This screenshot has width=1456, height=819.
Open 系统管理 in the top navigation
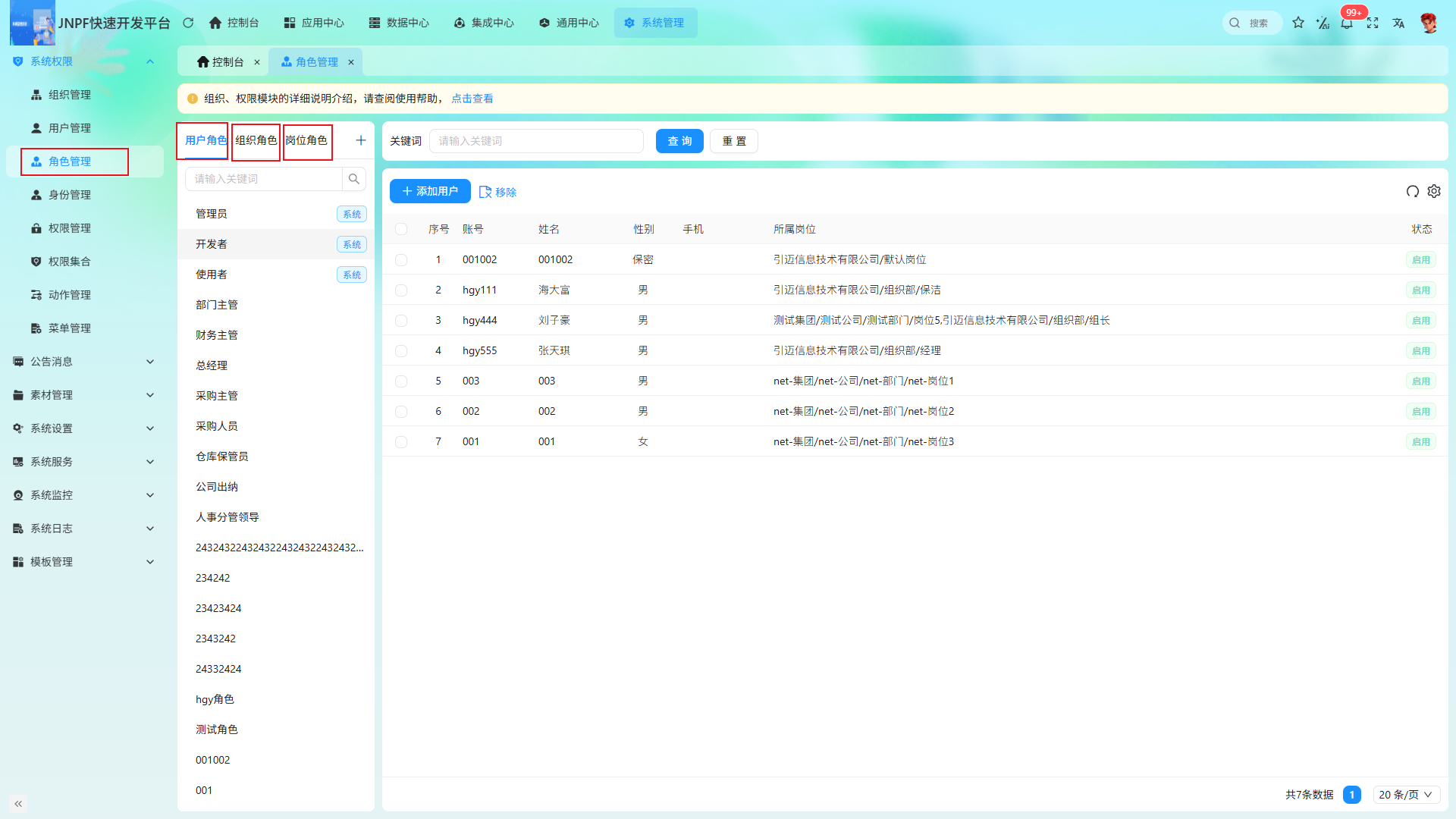click(x=655, y=23)
